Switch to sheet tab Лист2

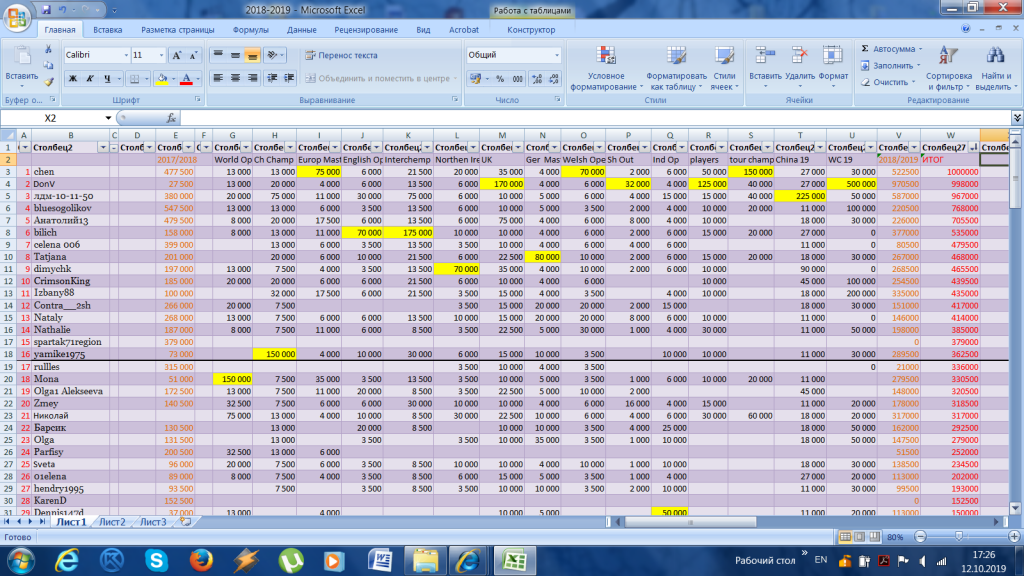pos(112,522)
